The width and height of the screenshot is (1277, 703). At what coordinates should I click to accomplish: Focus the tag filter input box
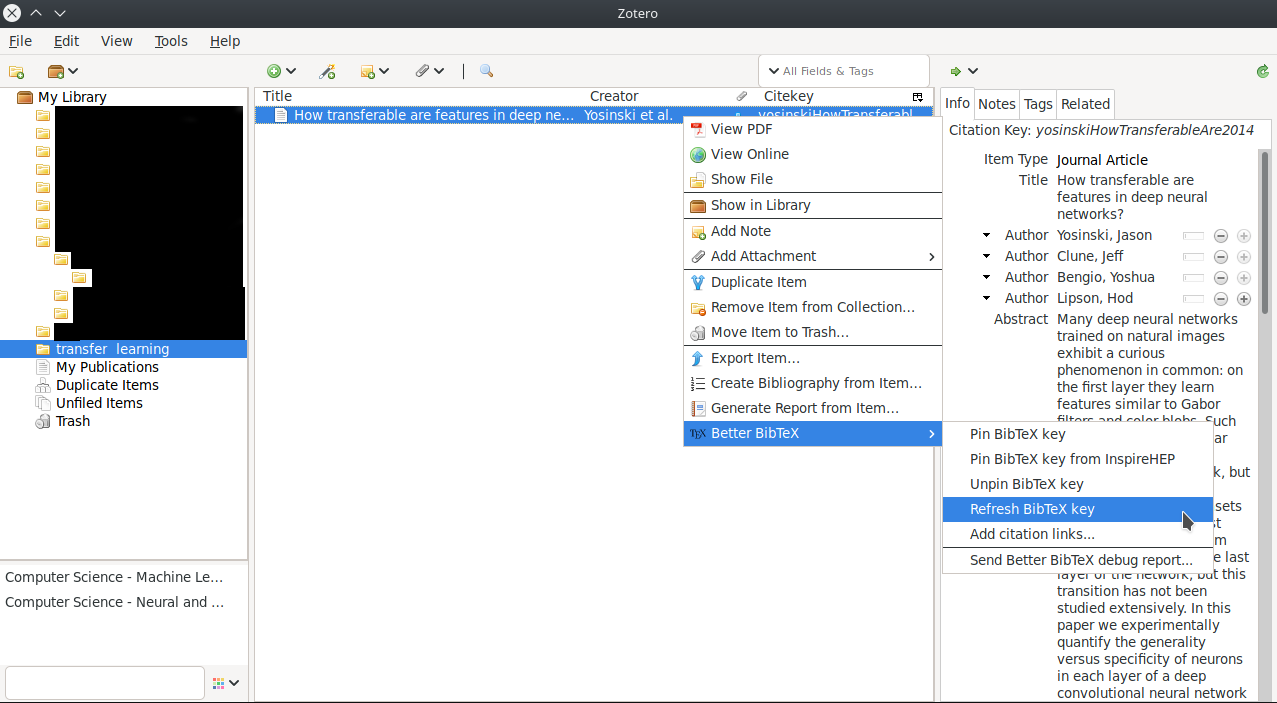click(104, 683)
